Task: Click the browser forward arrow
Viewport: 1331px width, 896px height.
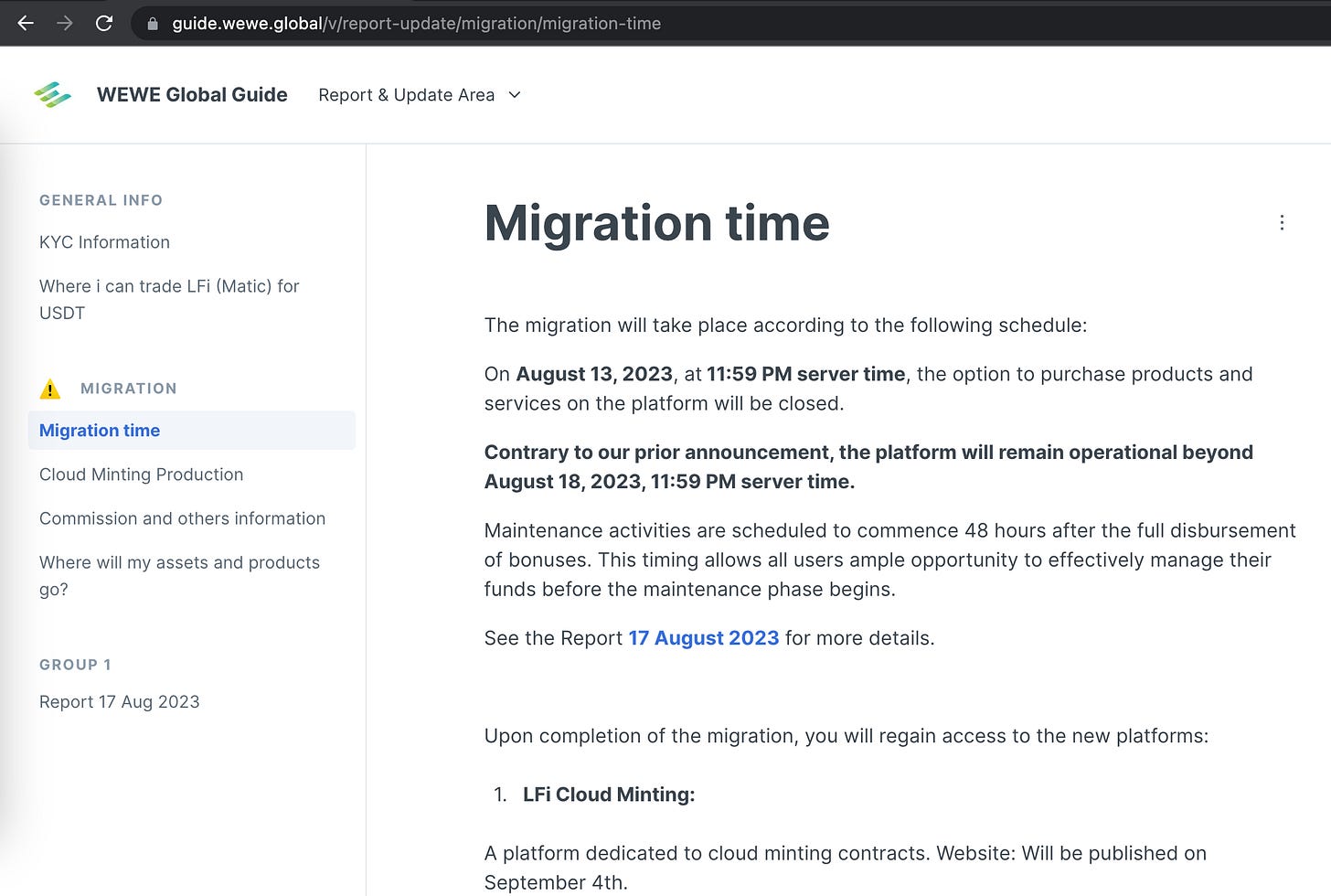Action: pyautogui.click(x=65, y=24)
